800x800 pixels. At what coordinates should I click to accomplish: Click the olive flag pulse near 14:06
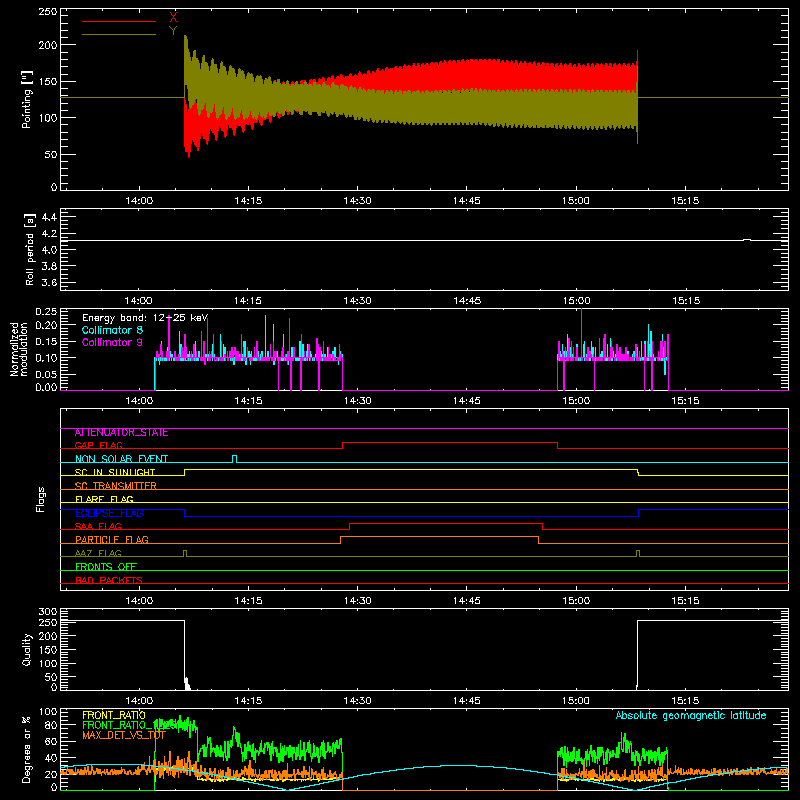tap(185, 553)
